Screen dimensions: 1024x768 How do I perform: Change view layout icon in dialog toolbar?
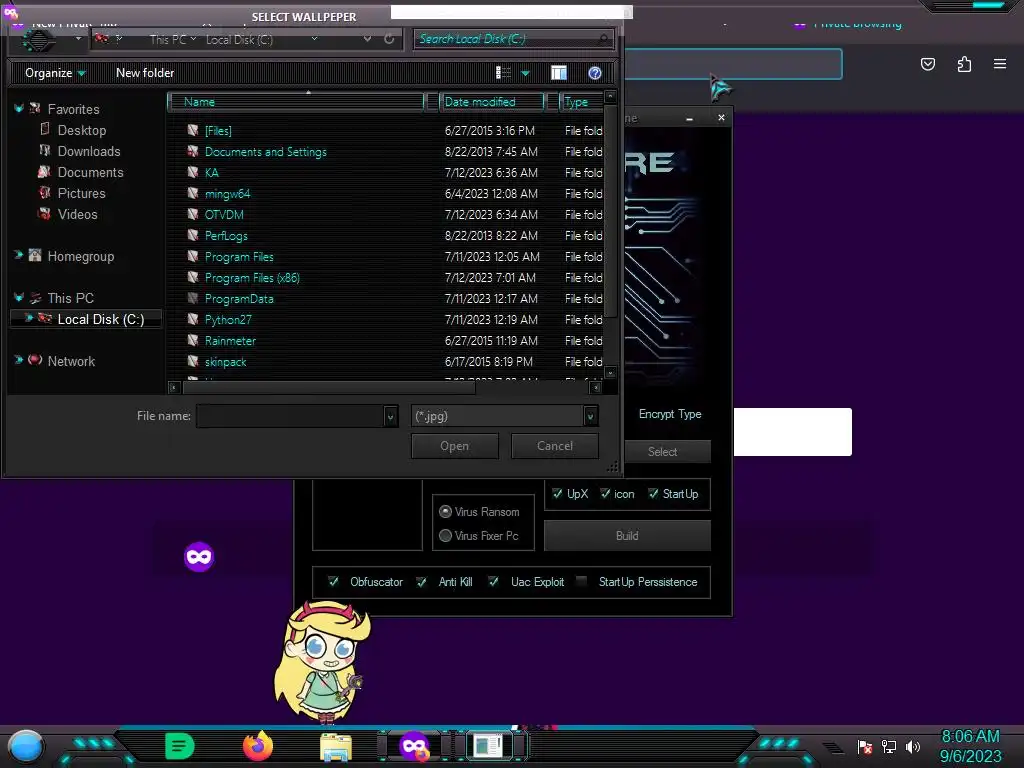(503, 73)
